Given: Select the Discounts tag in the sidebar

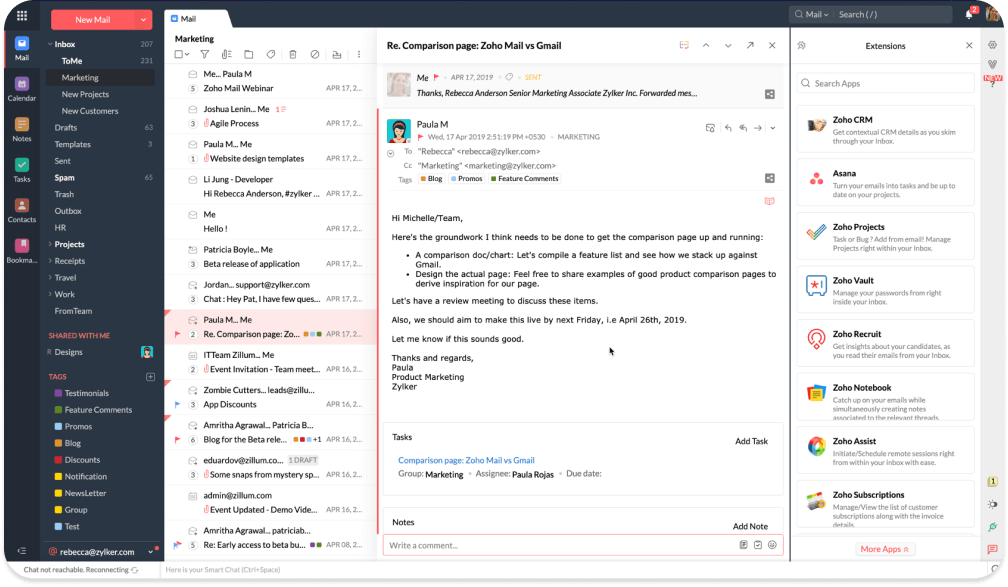Looking at the screenshot, I should coord(82,460).
